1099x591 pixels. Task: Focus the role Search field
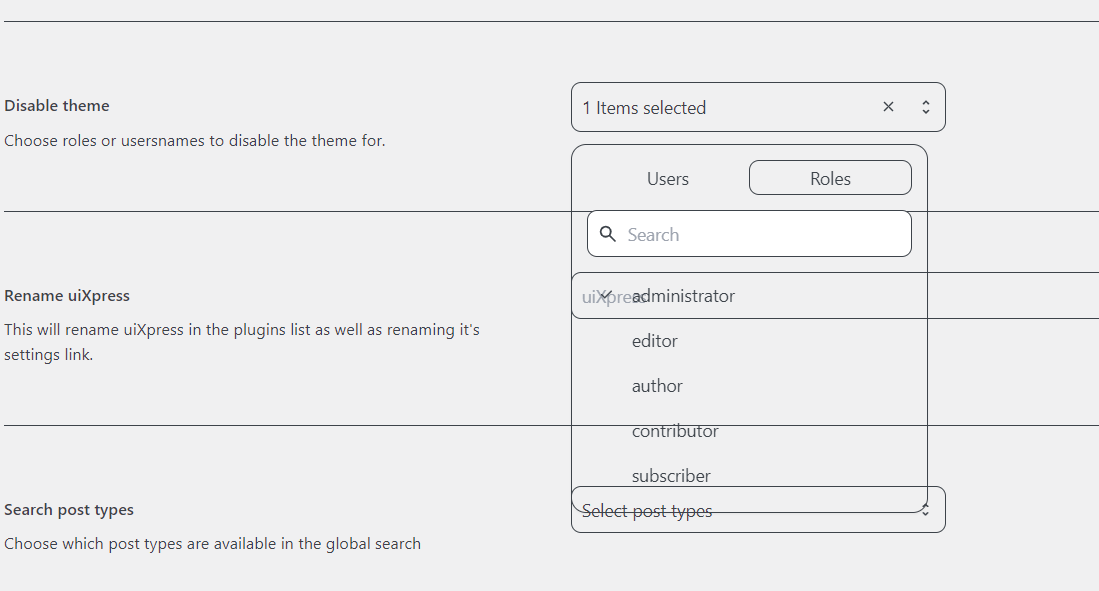760,234
